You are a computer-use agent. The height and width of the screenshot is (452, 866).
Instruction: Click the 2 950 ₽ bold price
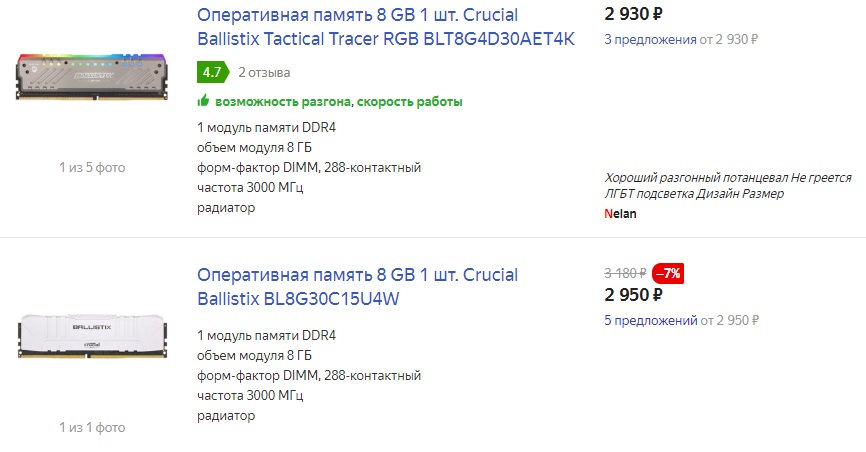pyautogui.click(x=635, y=295)
